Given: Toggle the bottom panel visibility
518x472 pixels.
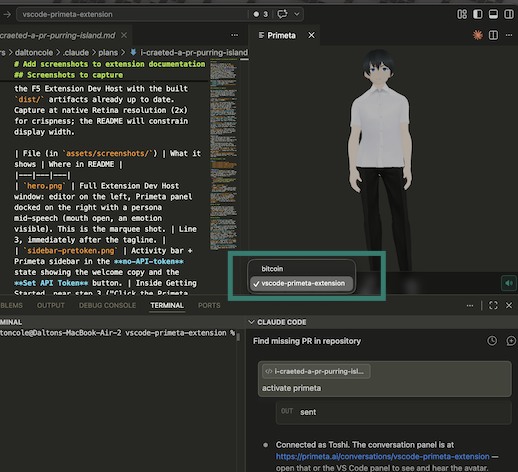Looking at the screenshot, I should pyautogui.click(x=493, y=14).
